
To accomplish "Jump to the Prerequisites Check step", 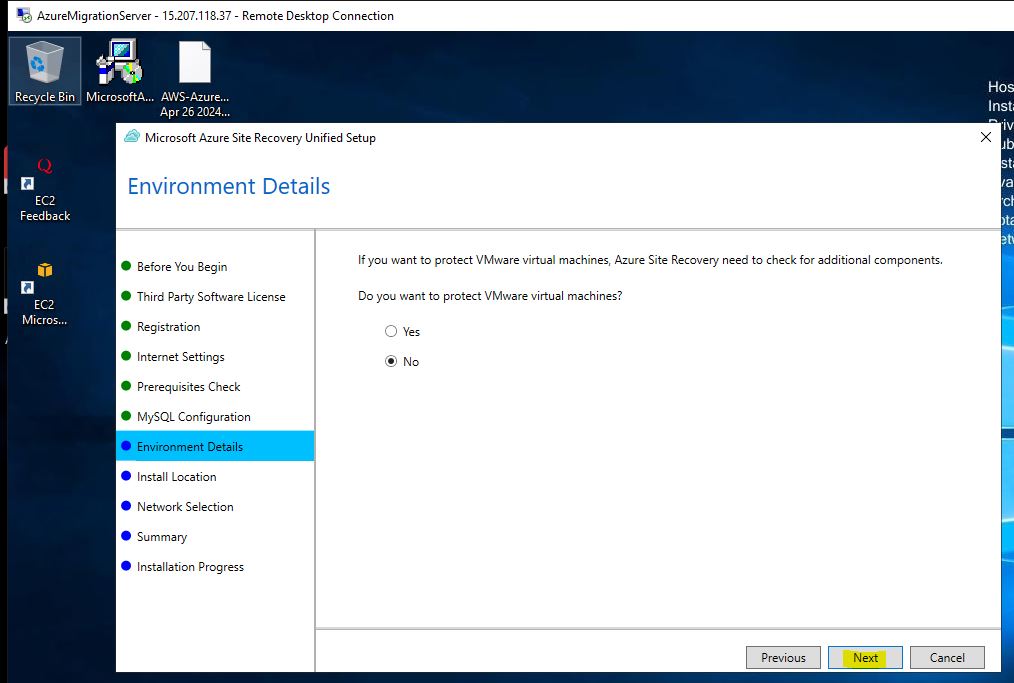I will tap(188, 387).
